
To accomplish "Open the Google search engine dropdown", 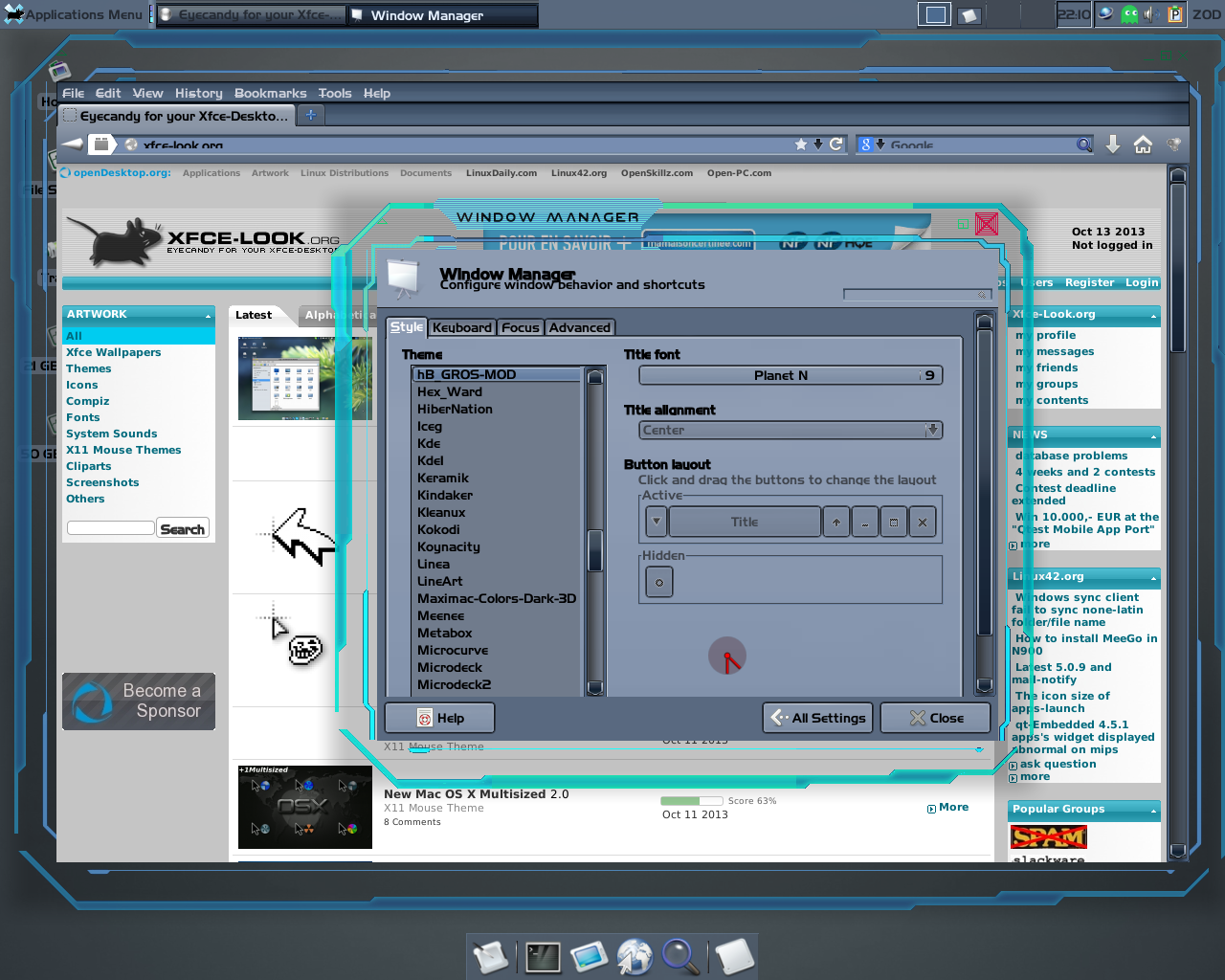I will (x=872, y=144).
